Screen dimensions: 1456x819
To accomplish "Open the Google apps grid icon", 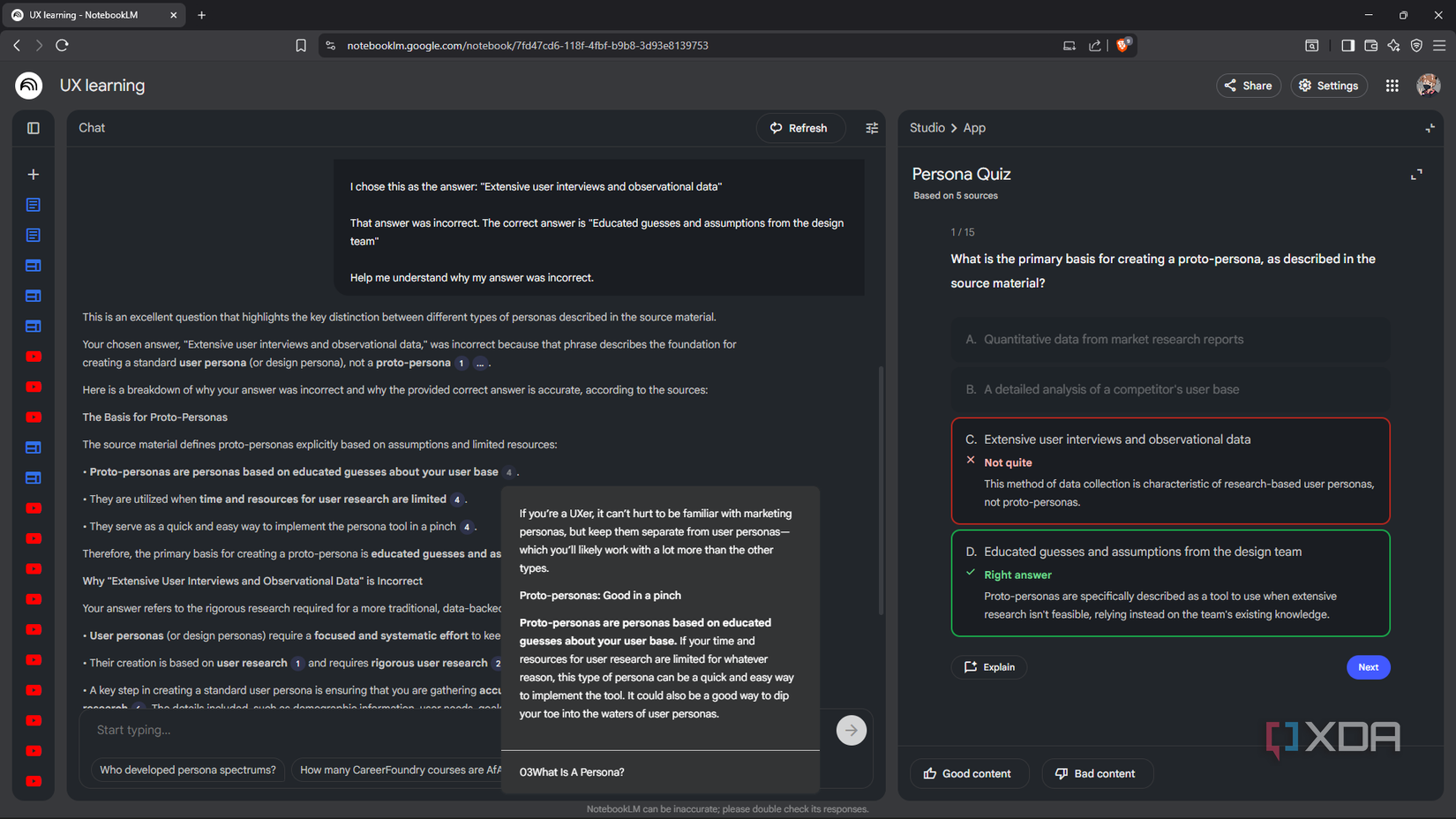I will point(1392,86).
